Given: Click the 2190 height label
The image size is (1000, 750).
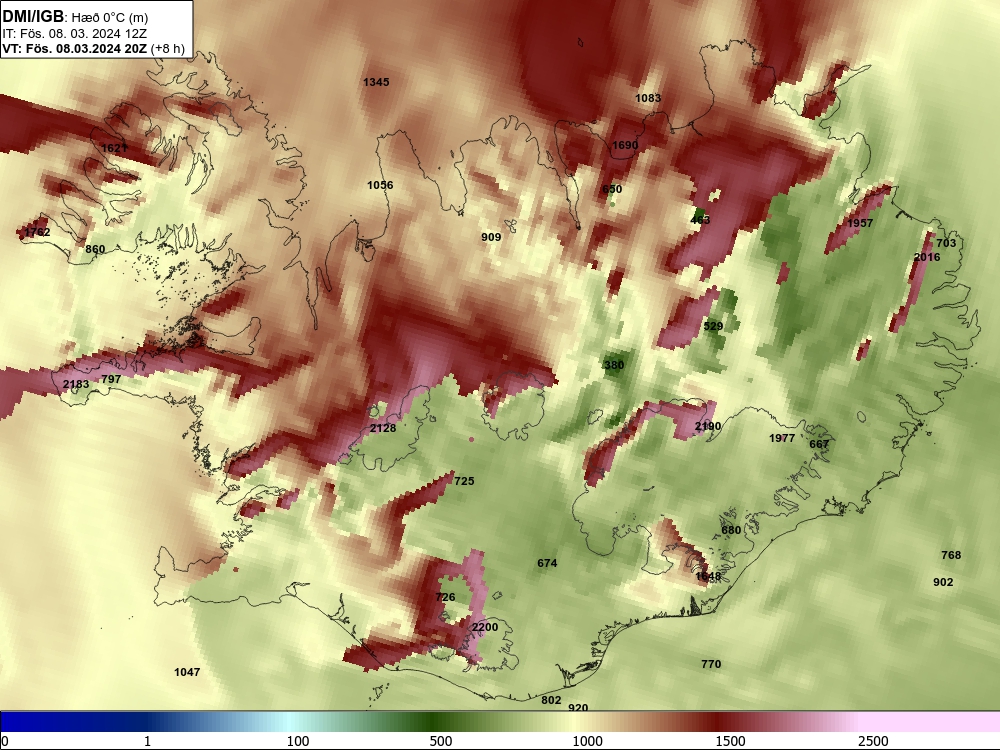Looking at the screenshot, I should click(x=708, y=426).
